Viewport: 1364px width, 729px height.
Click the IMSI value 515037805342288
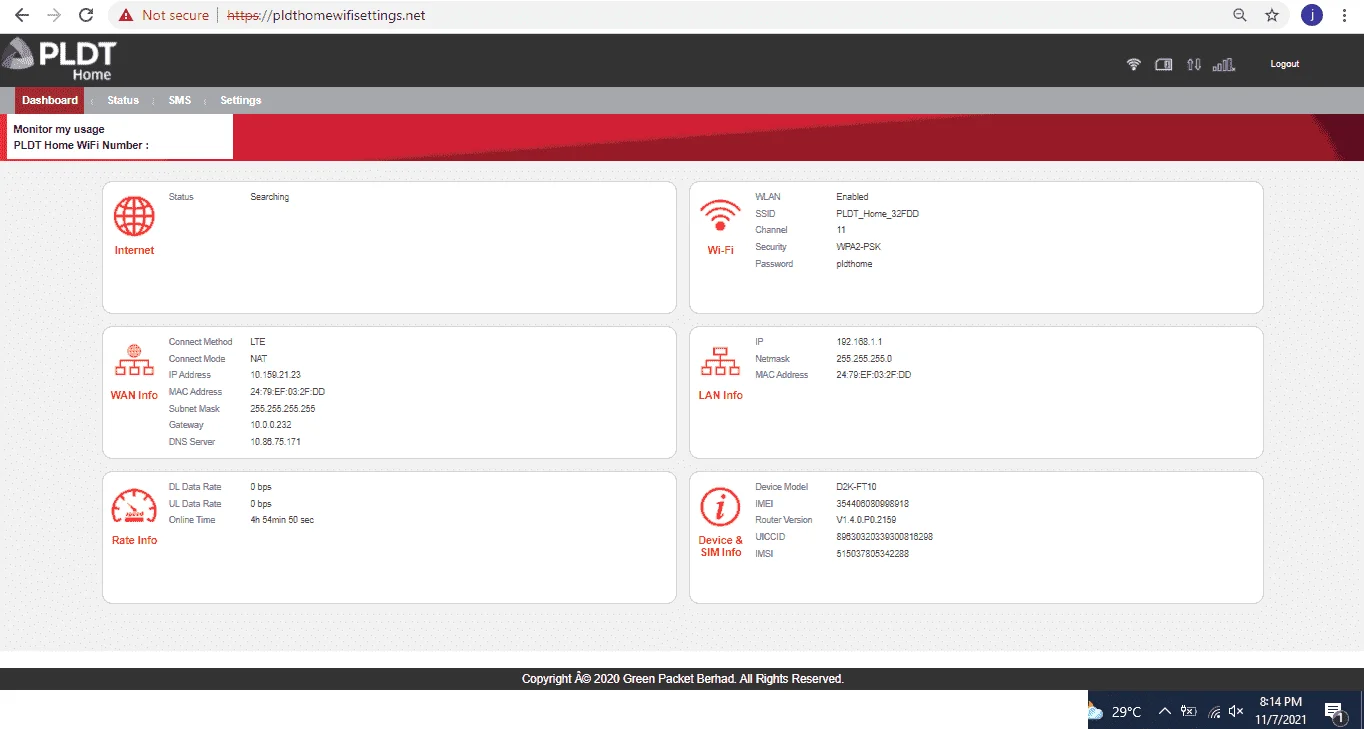coord(872,554)
